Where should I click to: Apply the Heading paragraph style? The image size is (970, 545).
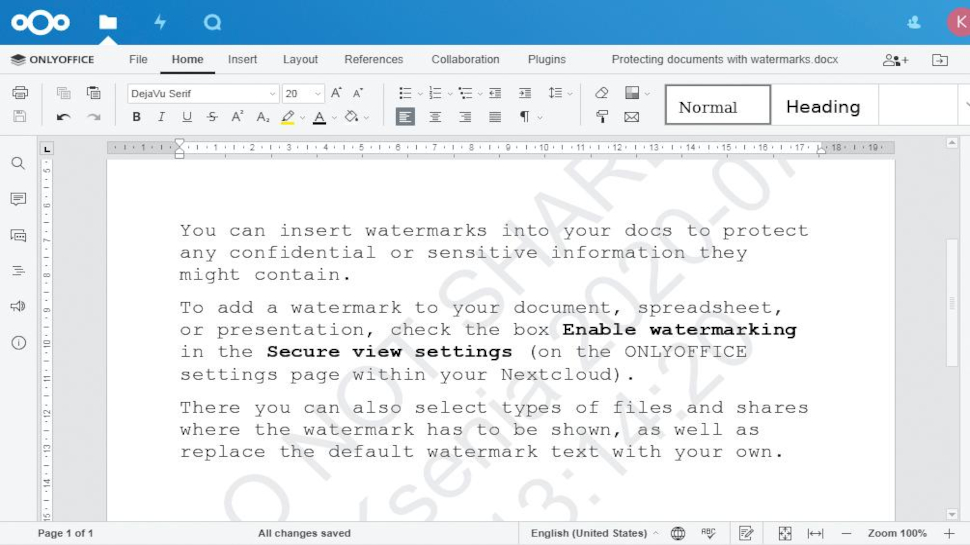(823, 105)
